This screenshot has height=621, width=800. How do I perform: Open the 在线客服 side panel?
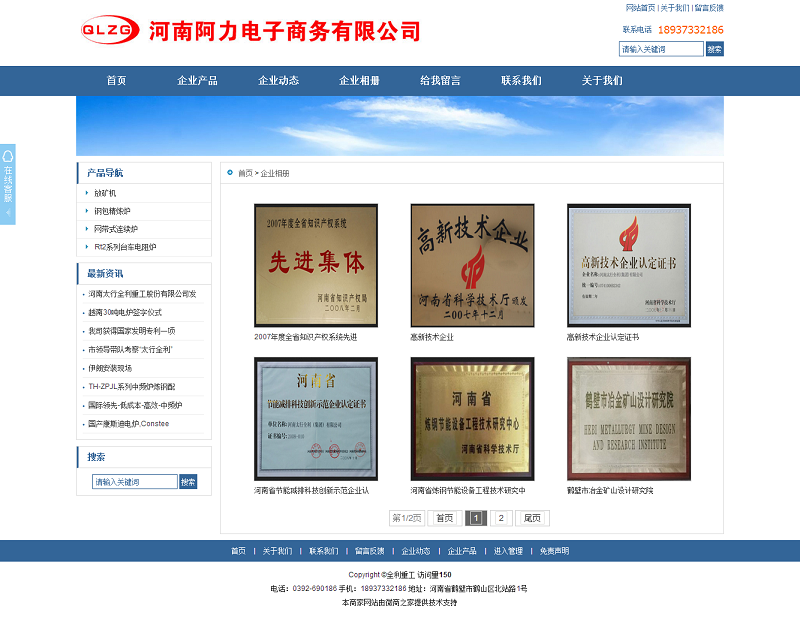(x=8, y=184)
